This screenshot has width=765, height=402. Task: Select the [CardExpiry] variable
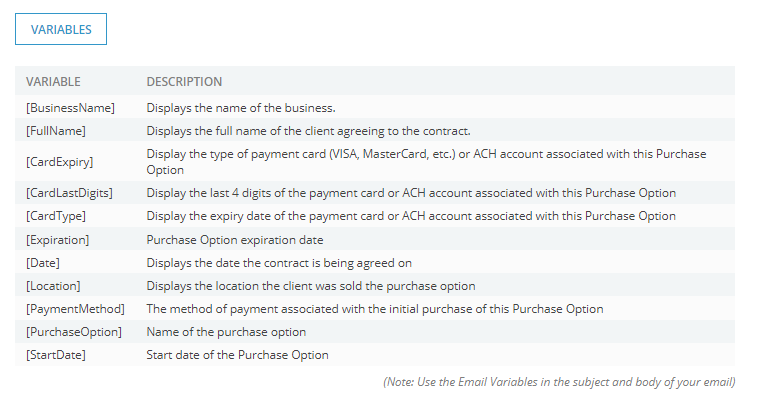coord(60,162)
